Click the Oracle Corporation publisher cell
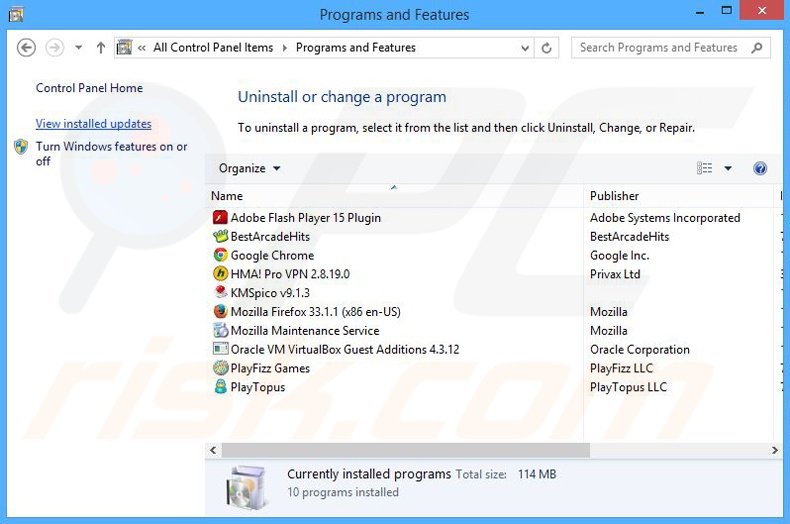This screenshot has height=524, width=790. (639, 349)
